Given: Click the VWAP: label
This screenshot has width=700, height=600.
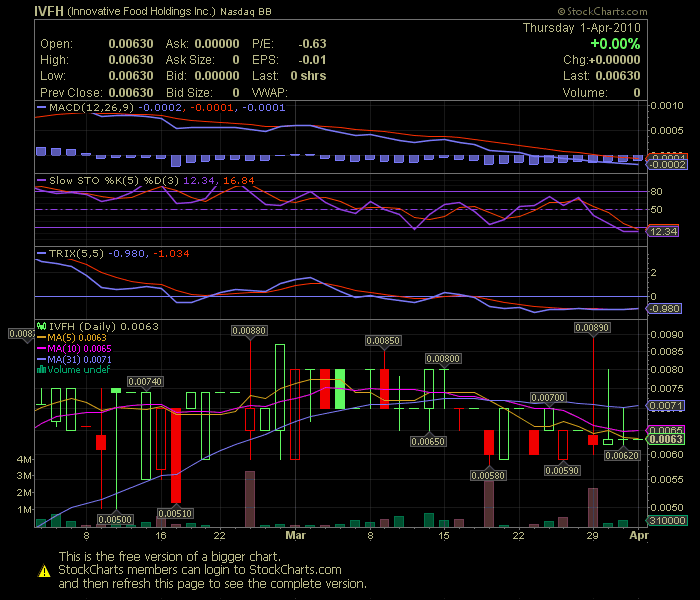Looking at the screenshot, I should (270, 92).
